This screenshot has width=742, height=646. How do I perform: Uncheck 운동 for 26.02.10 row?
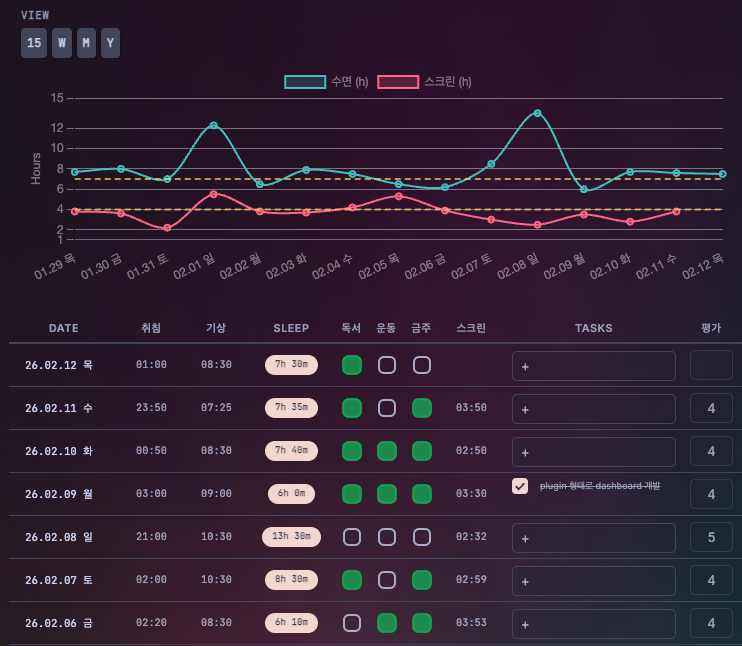click(387, 451)
